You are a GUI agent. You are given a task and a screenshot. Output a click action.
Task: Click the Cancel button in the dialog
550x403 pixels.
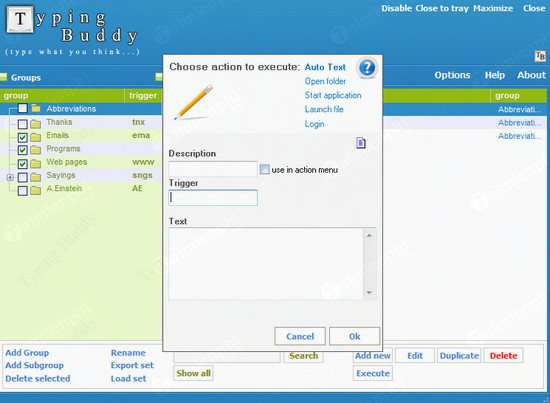[300, 336]
